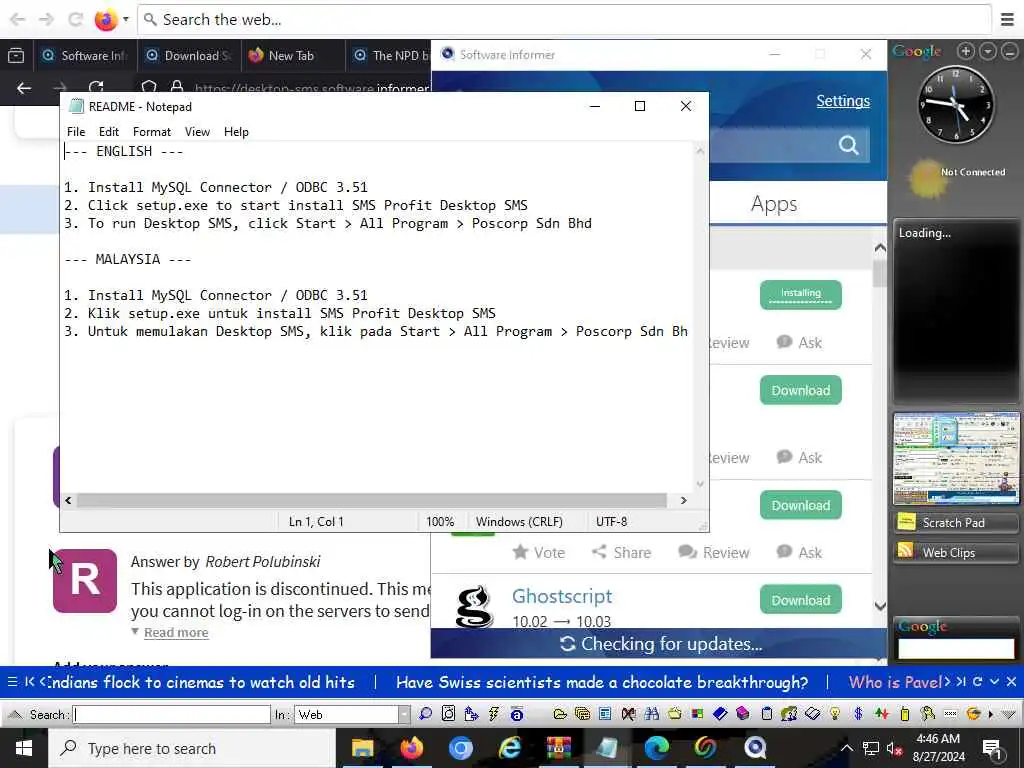The height and width of the screenshot is (768, 1024).
Task: Click the 'Search the web...' field
Action: tap(565, 20)
